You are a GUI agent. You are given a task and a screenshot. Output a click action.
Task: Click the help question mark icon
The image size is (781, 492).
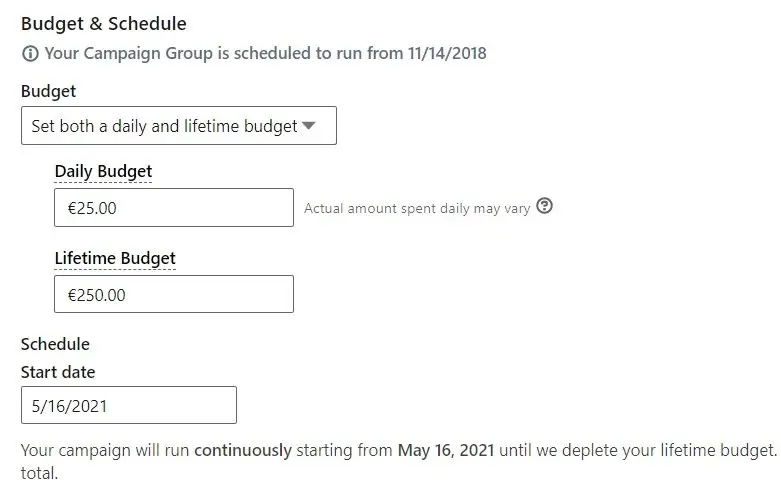tap(544, 206)
